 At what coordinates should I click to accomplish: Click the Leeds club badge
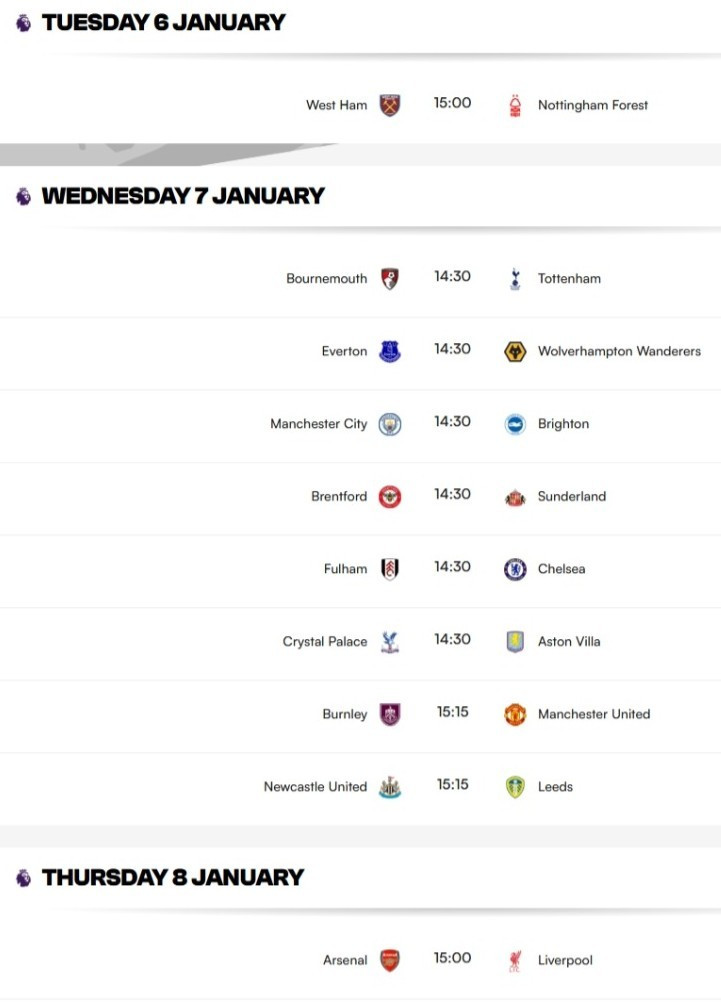coord(513,786)
